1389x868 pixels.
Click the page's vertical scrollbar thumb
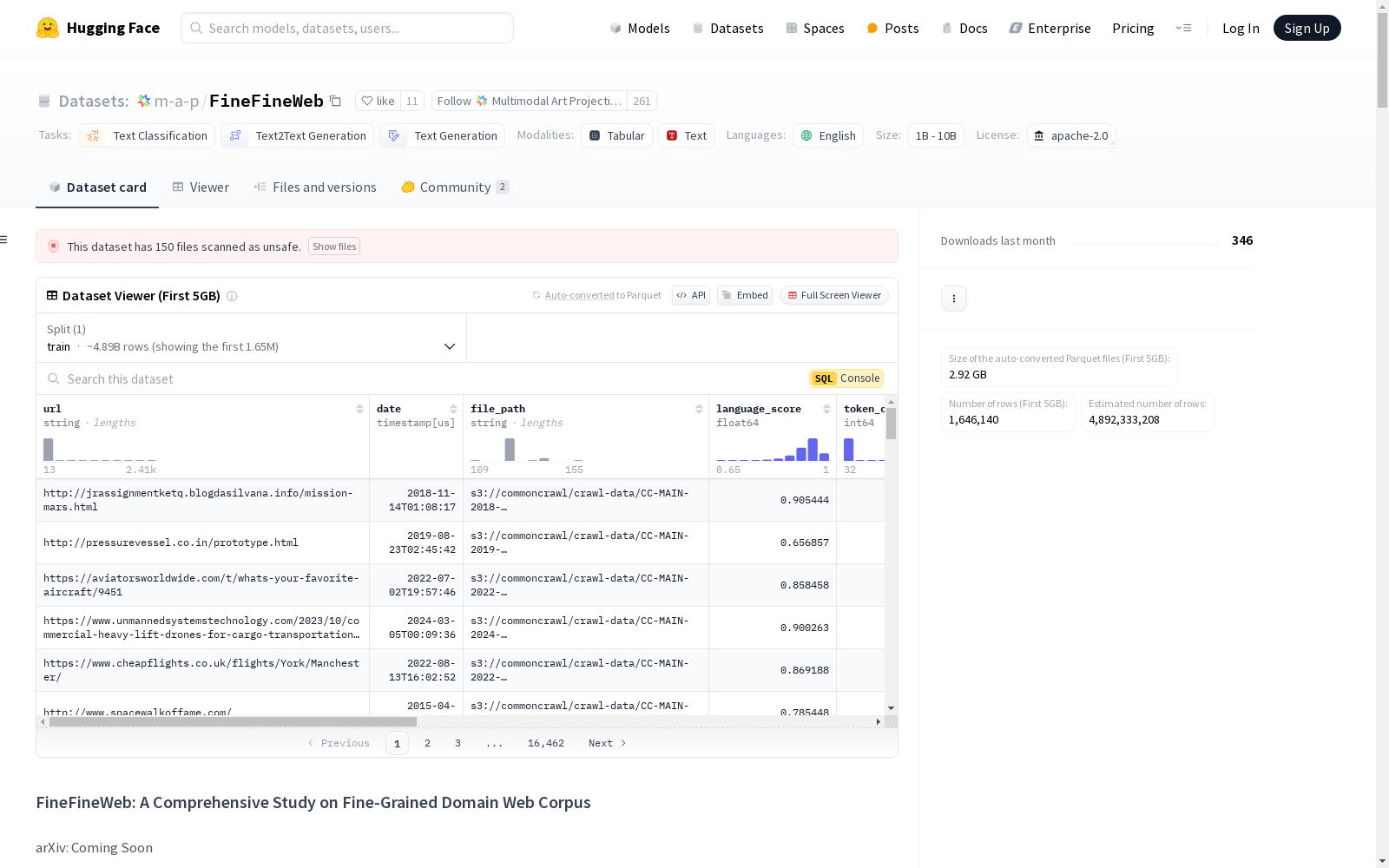point(1382,61)
